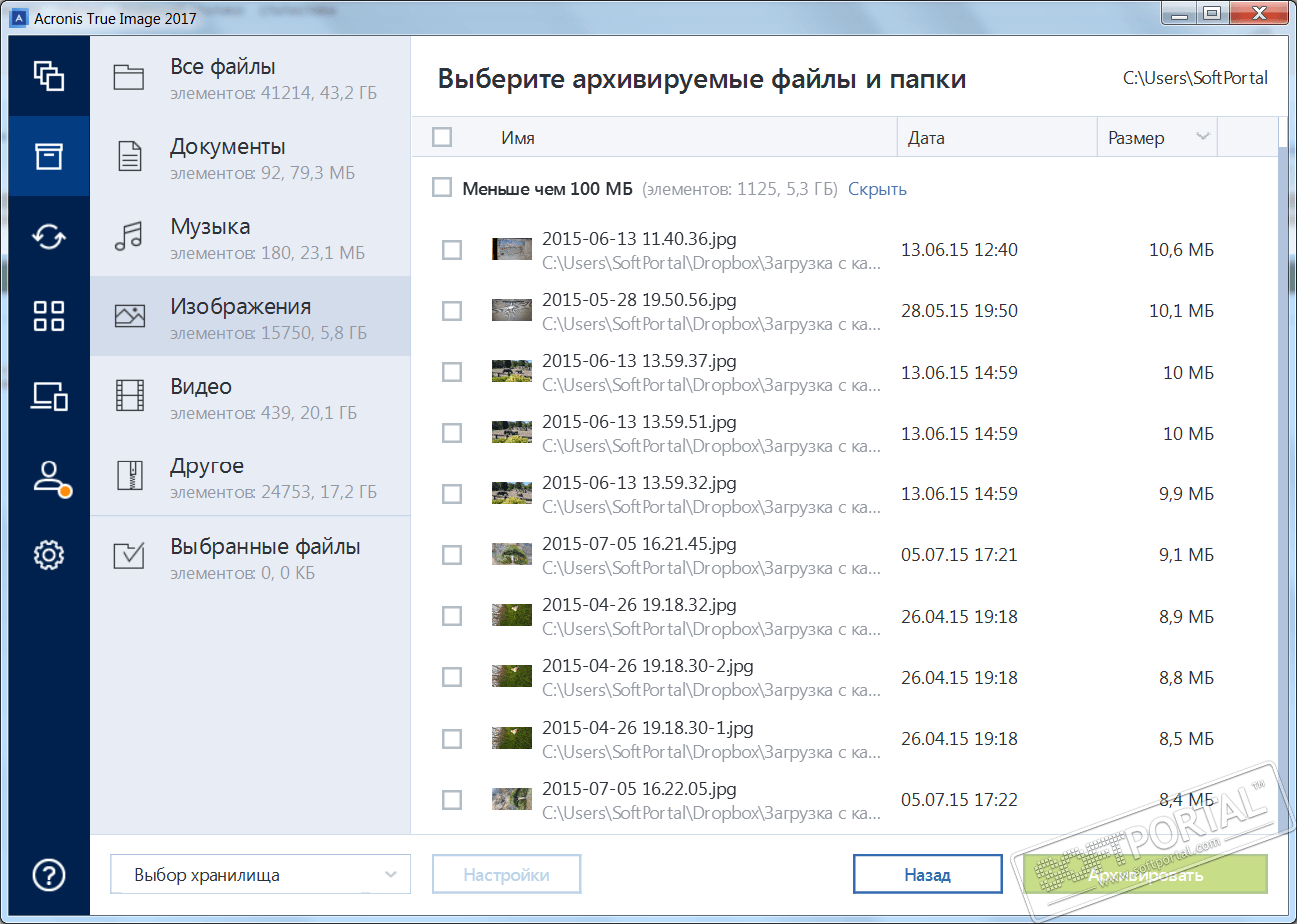Toggle the select-all checkbox in the Имя header
The width and height of the screenshot is (1297, 924).
pos(442,137)
